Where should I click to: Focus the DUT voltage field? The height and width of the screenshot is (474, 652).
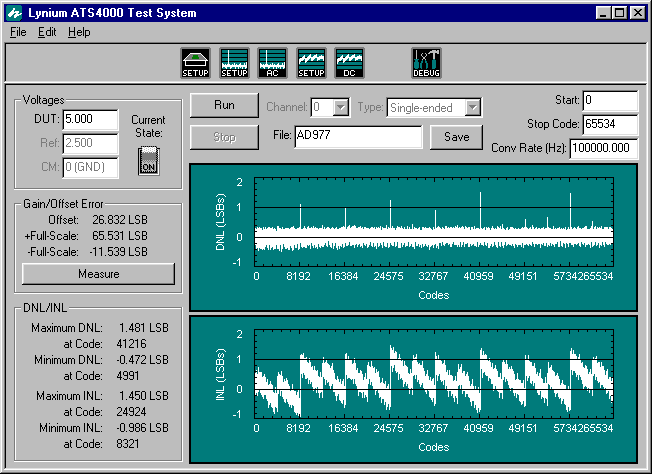[x=91, y=120]
